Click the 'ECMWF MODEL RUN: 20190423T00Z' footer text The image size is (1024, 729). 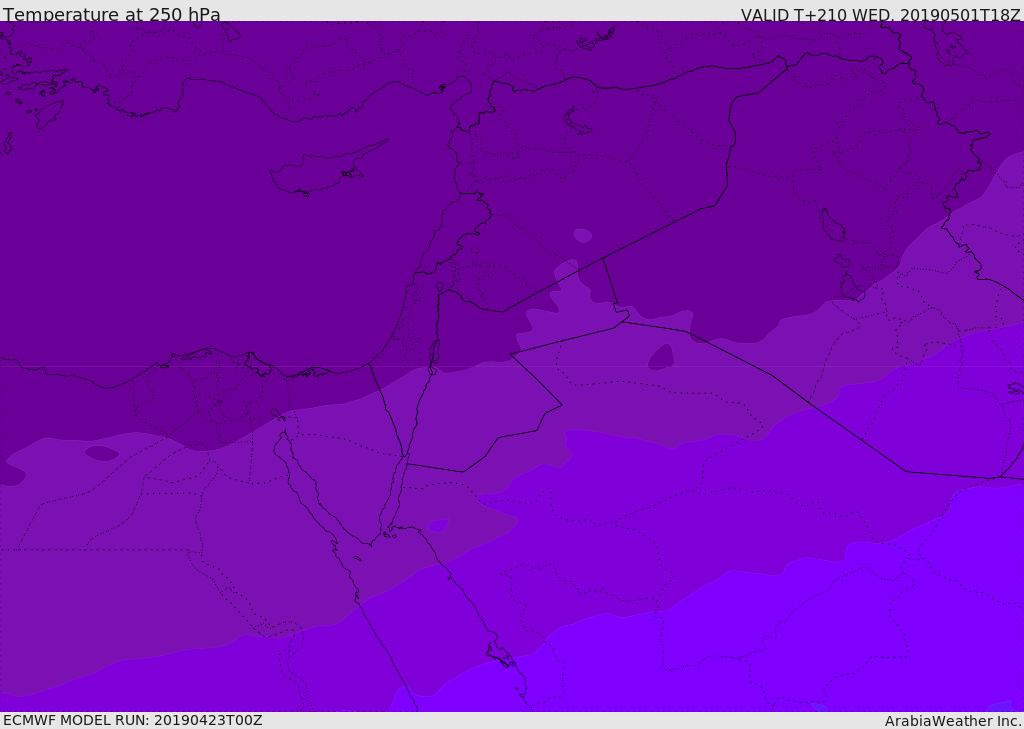133,720
